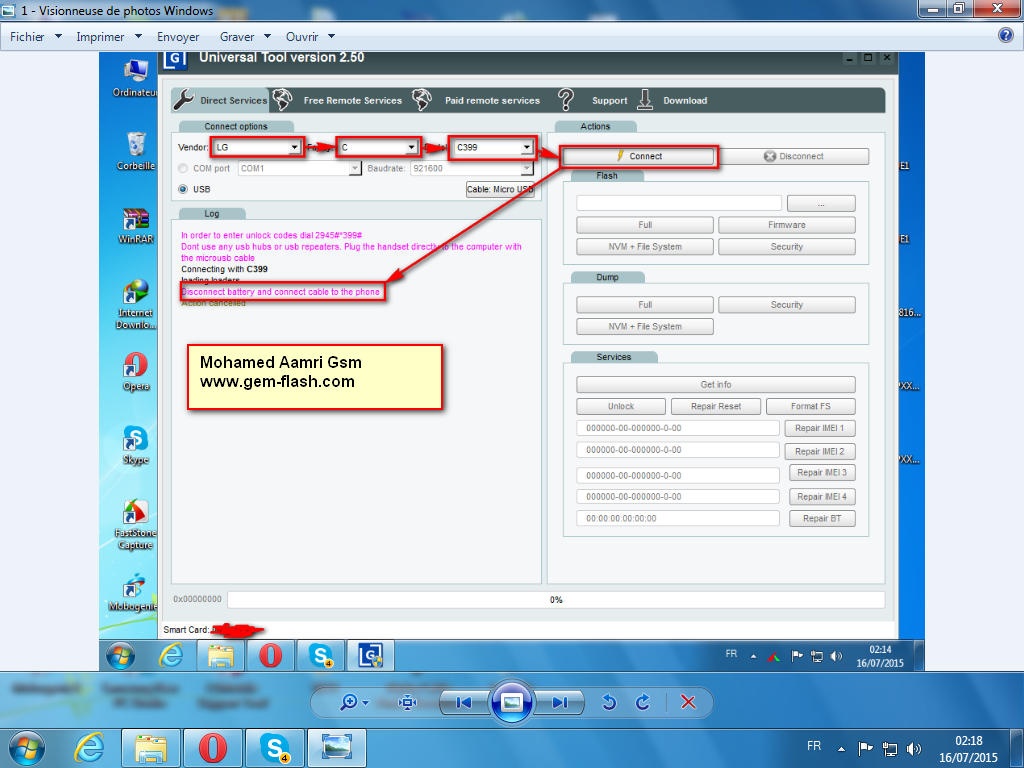This screenshot has height=768, width=1024.
Task: Click the 0% progress bar
Action: tap(556, 600)
